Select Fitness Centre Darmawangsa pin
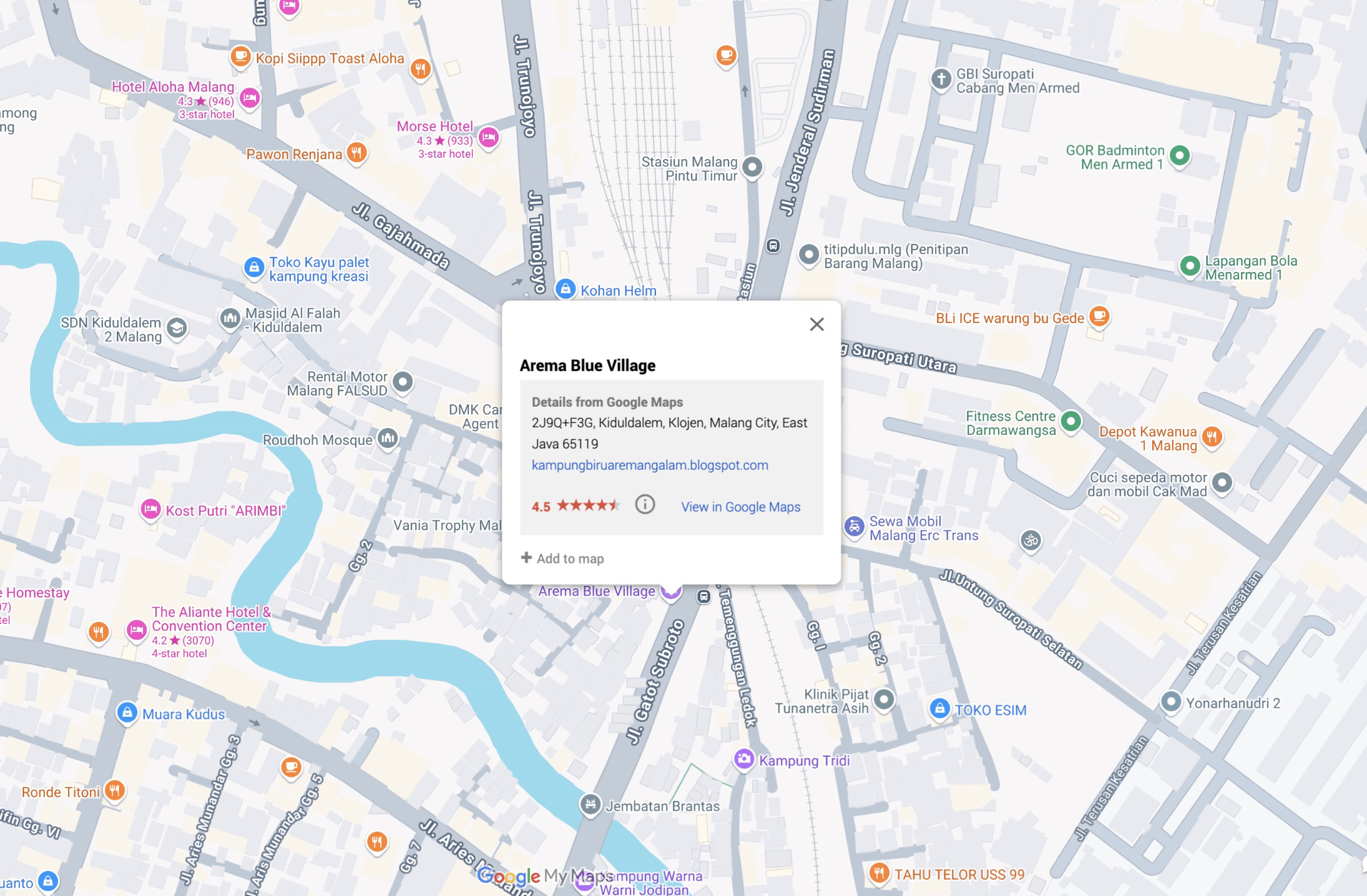Image resolution: width=1367 pixels, height=896 pixels. tap(1071, 421)
